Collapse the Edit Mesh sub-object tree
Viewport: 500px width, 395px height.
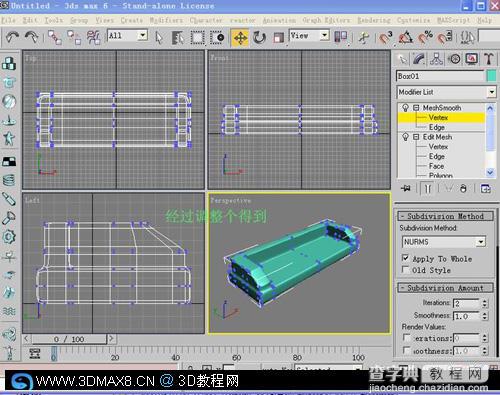coord(416,137)
